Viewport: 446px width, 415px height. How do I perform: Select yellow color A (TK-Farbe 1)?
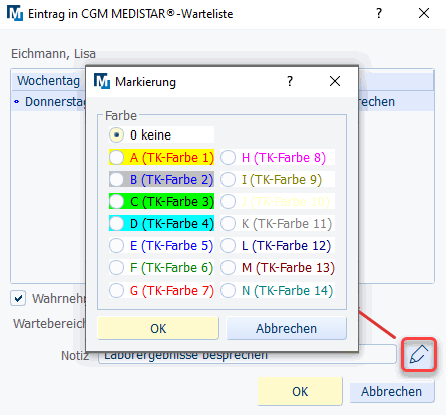(x=161, y=157)
